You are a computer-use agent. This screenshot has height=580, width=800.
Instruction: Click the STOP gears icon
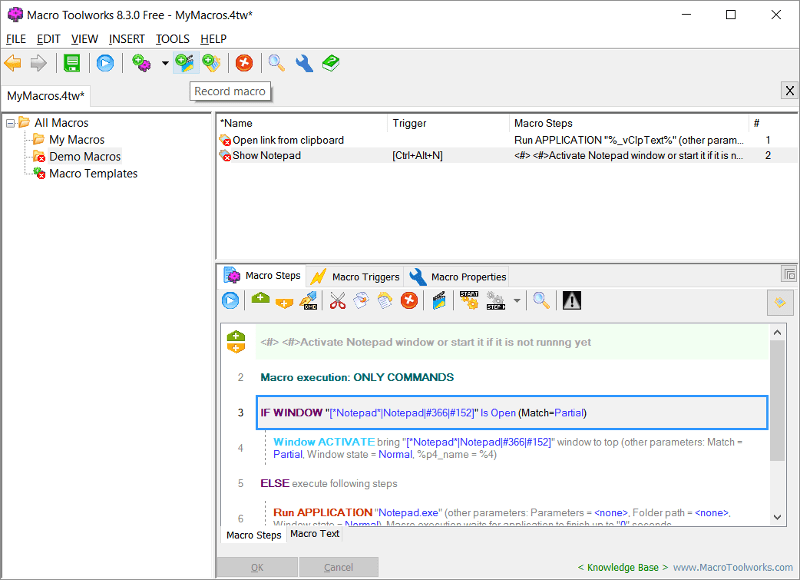[495, 300]
